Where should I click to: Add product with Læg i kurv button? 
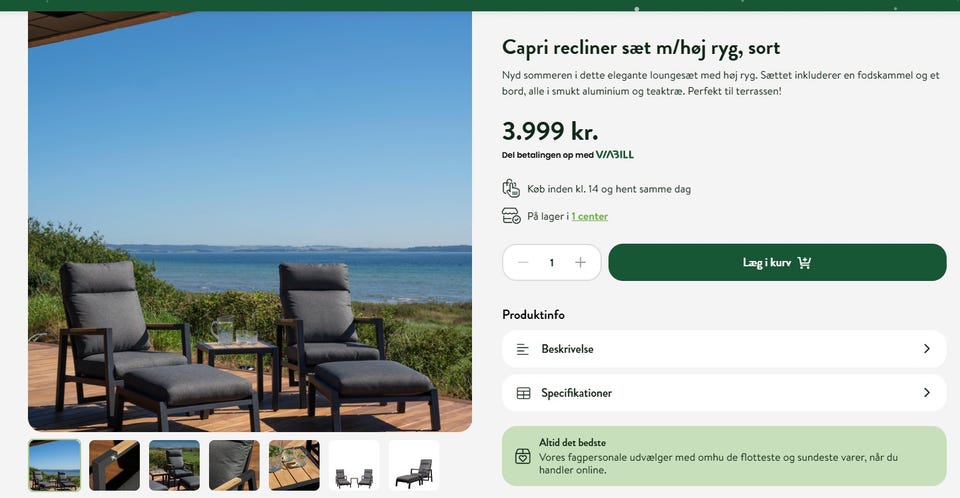(777, 263)
